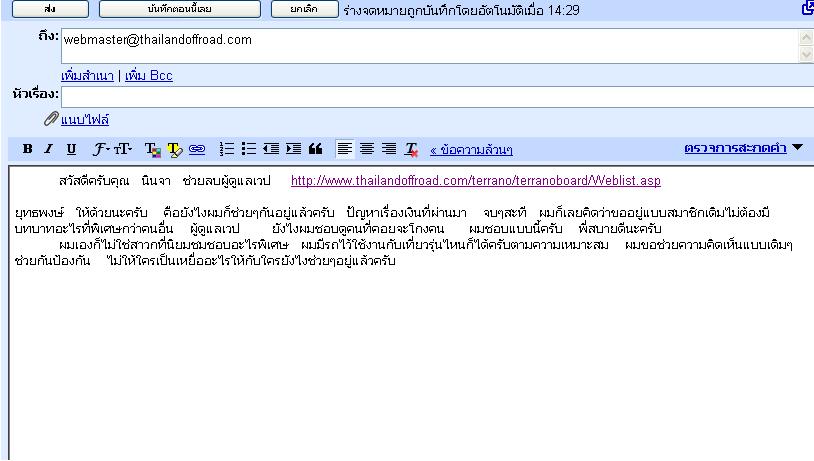Center align text

[x=367, y=149]
